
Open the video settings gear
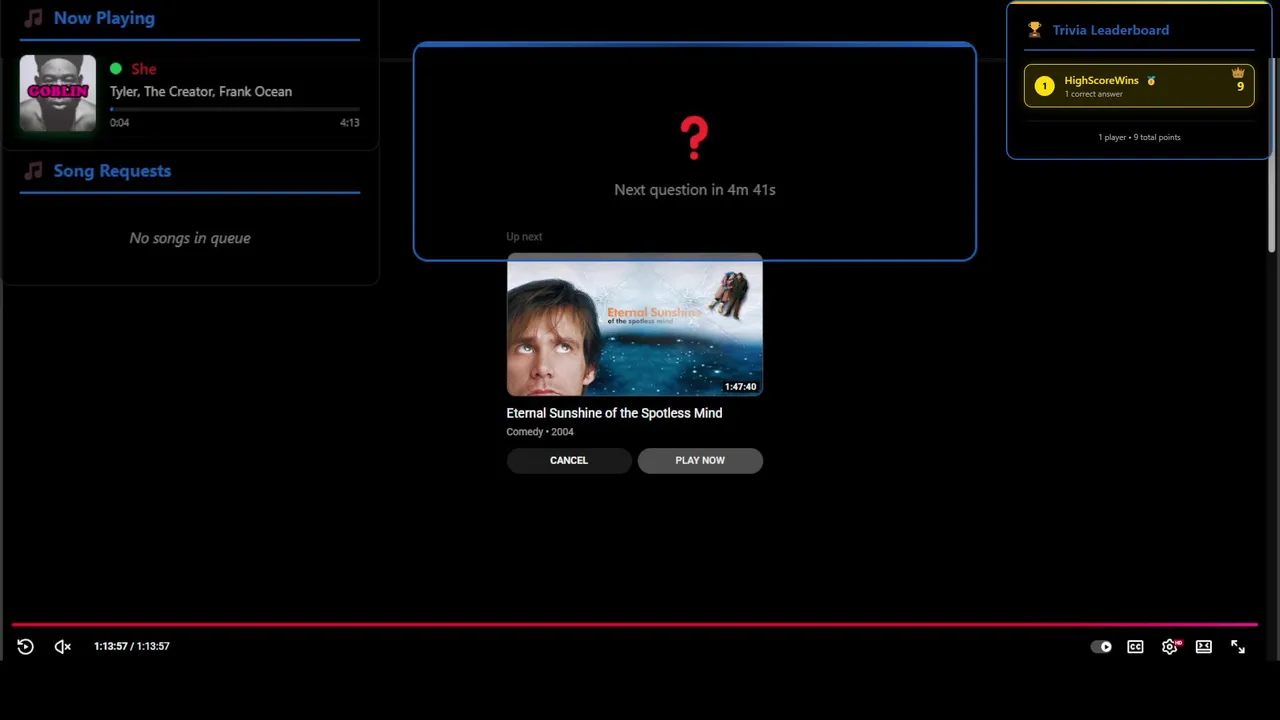coord(1170,647)
